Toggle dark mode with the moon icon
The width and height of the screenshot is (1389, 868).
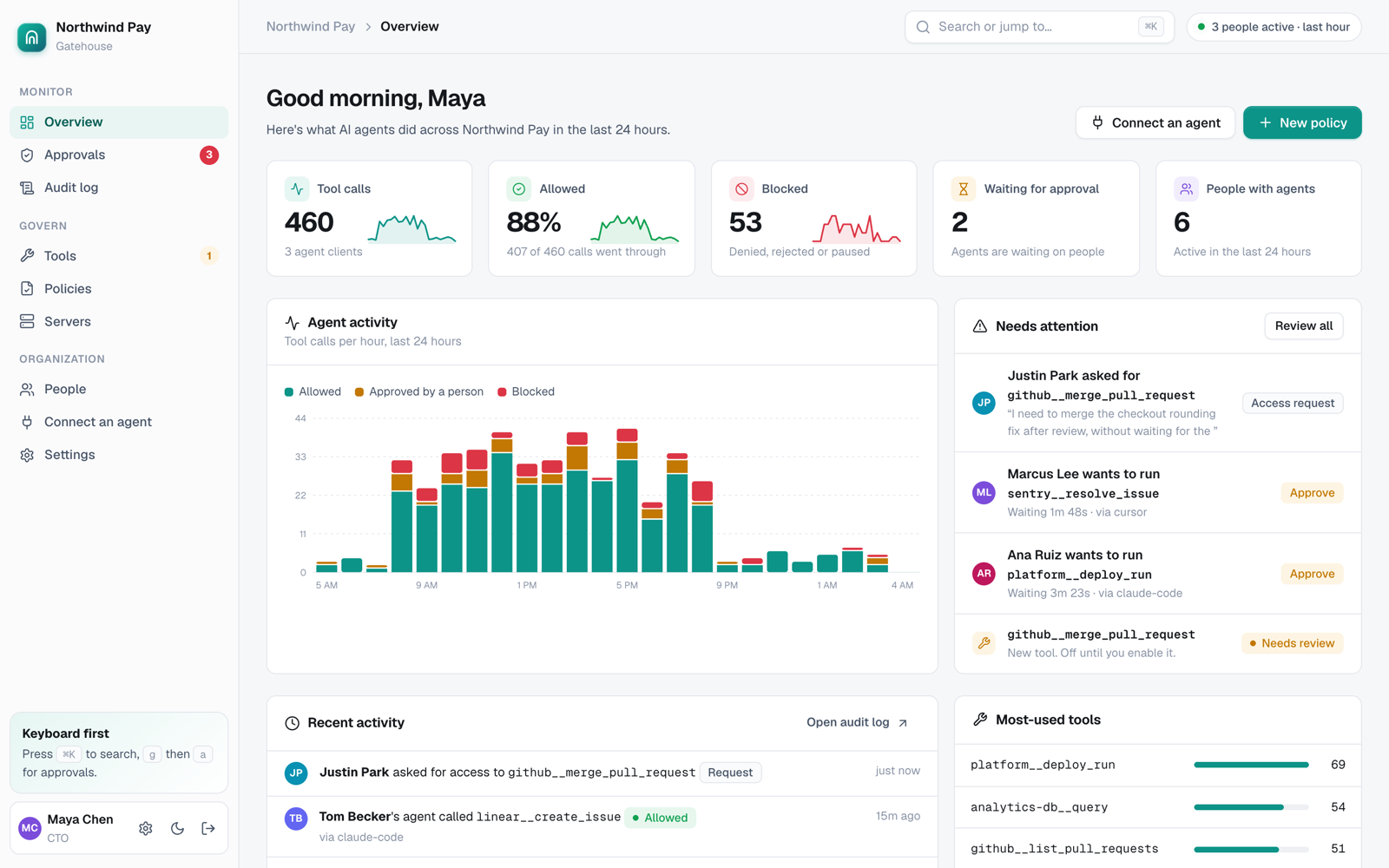tap(177, 828)
